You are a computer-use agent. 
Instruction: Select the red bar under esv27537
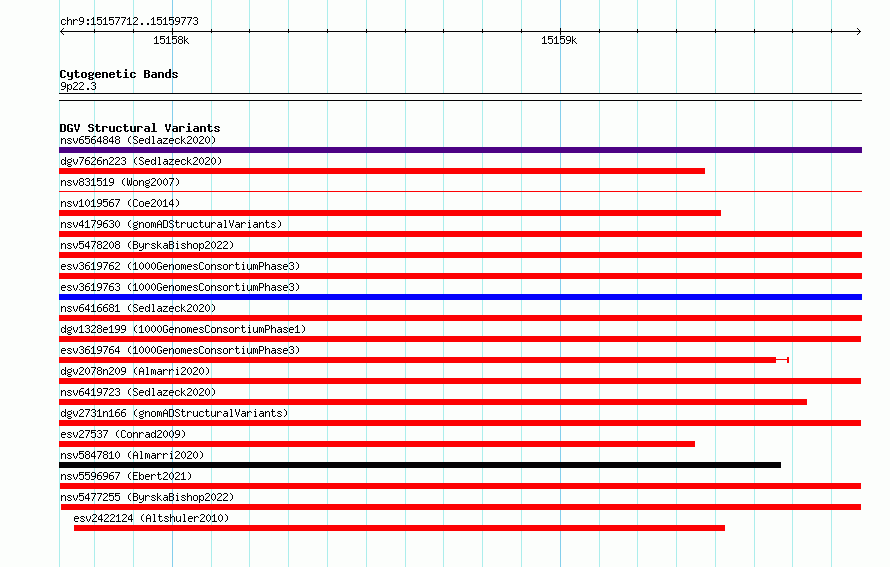(x=377, y=444)
